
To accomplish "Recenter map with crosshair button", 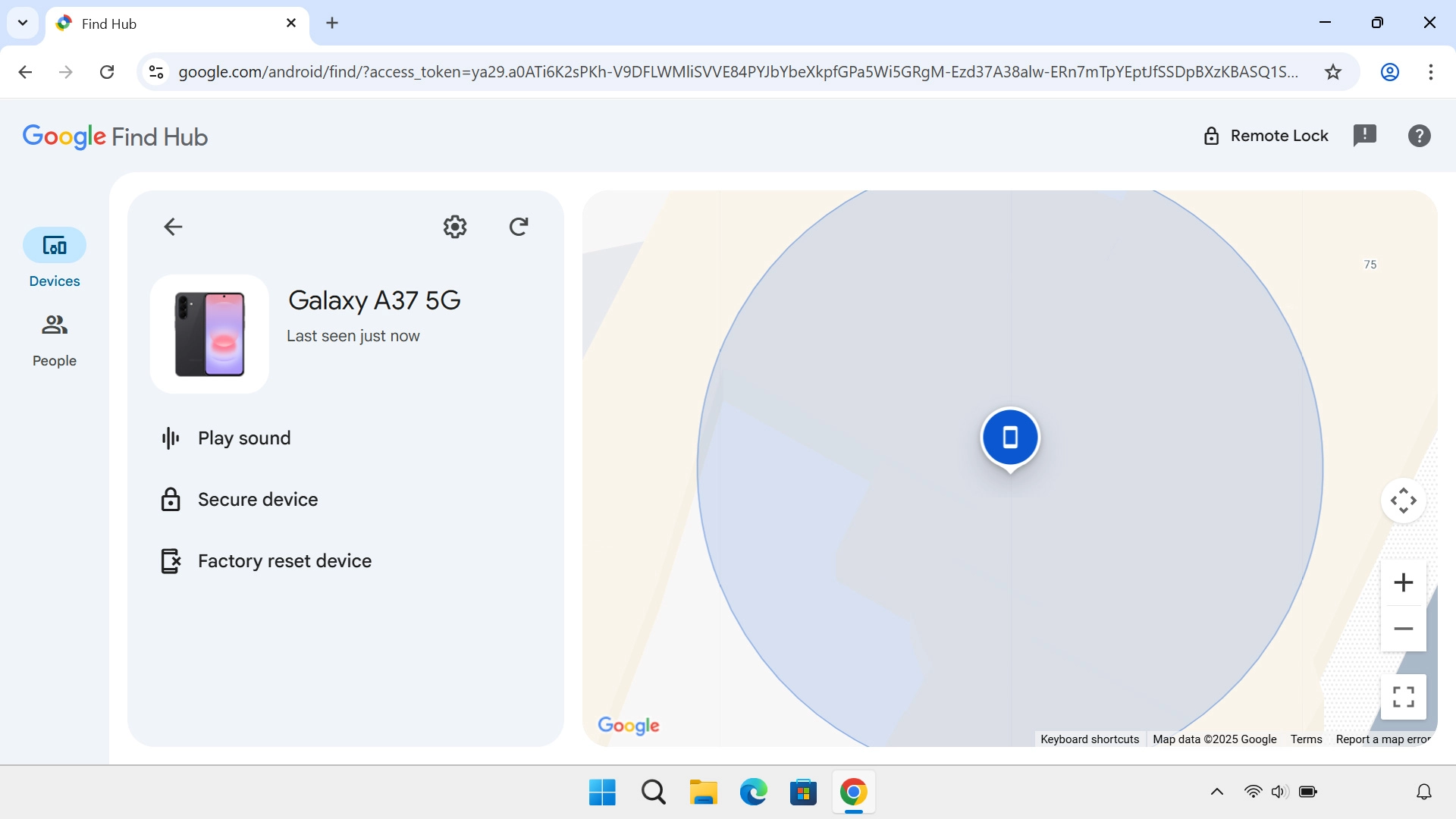I will [1404, 500].
